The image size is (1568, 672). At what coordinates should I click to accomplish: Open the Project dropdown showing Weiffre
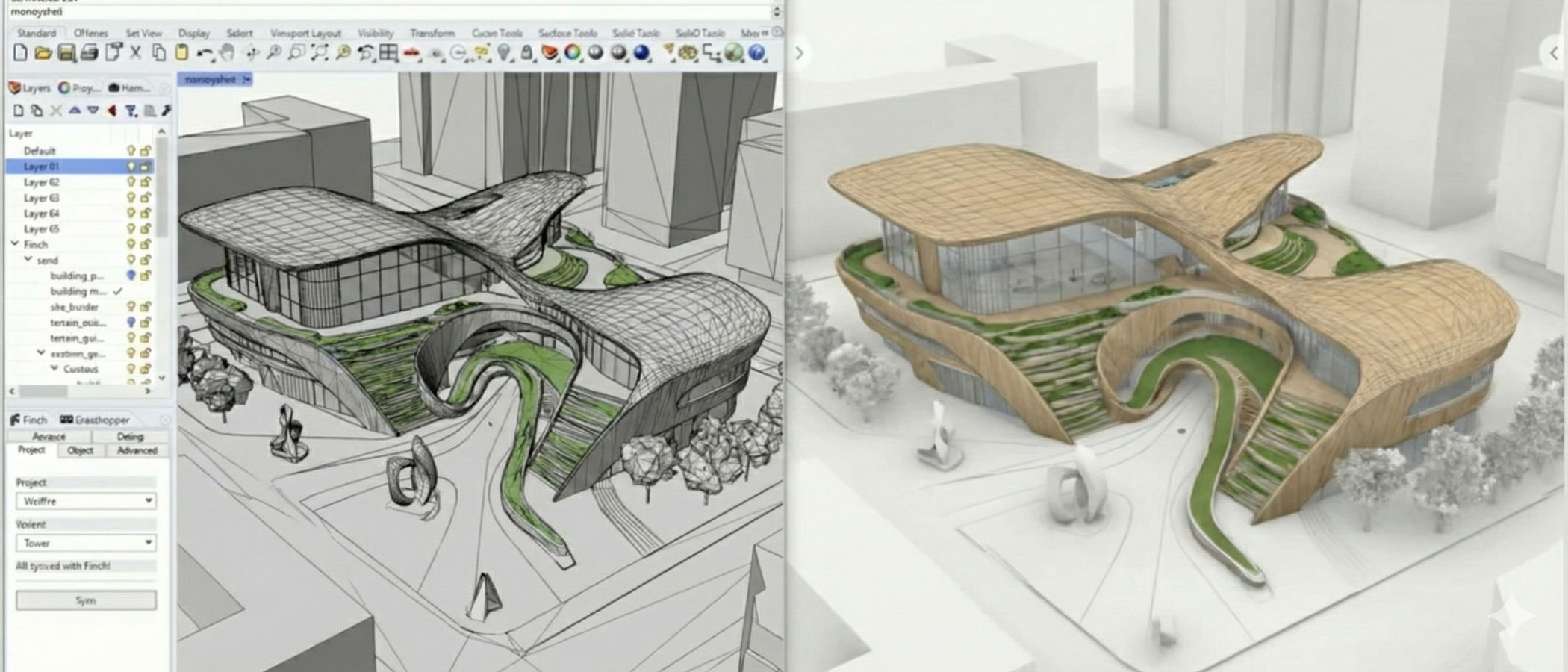[86, 501]
